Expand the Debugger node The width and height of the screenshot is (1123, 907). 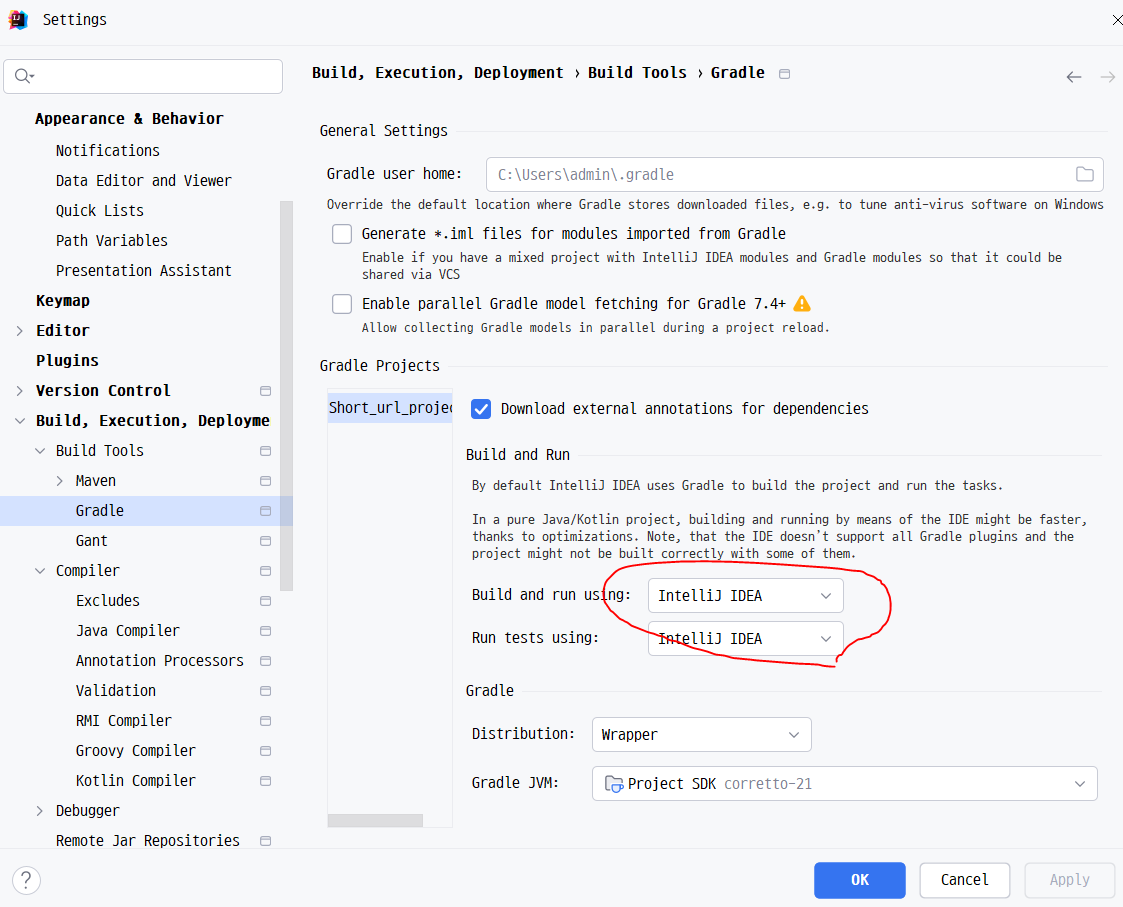click(40, 811)
